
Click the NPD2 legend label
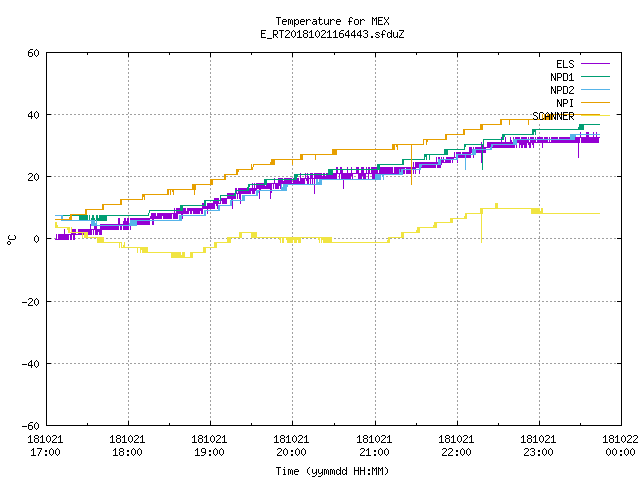click(562, 90)
